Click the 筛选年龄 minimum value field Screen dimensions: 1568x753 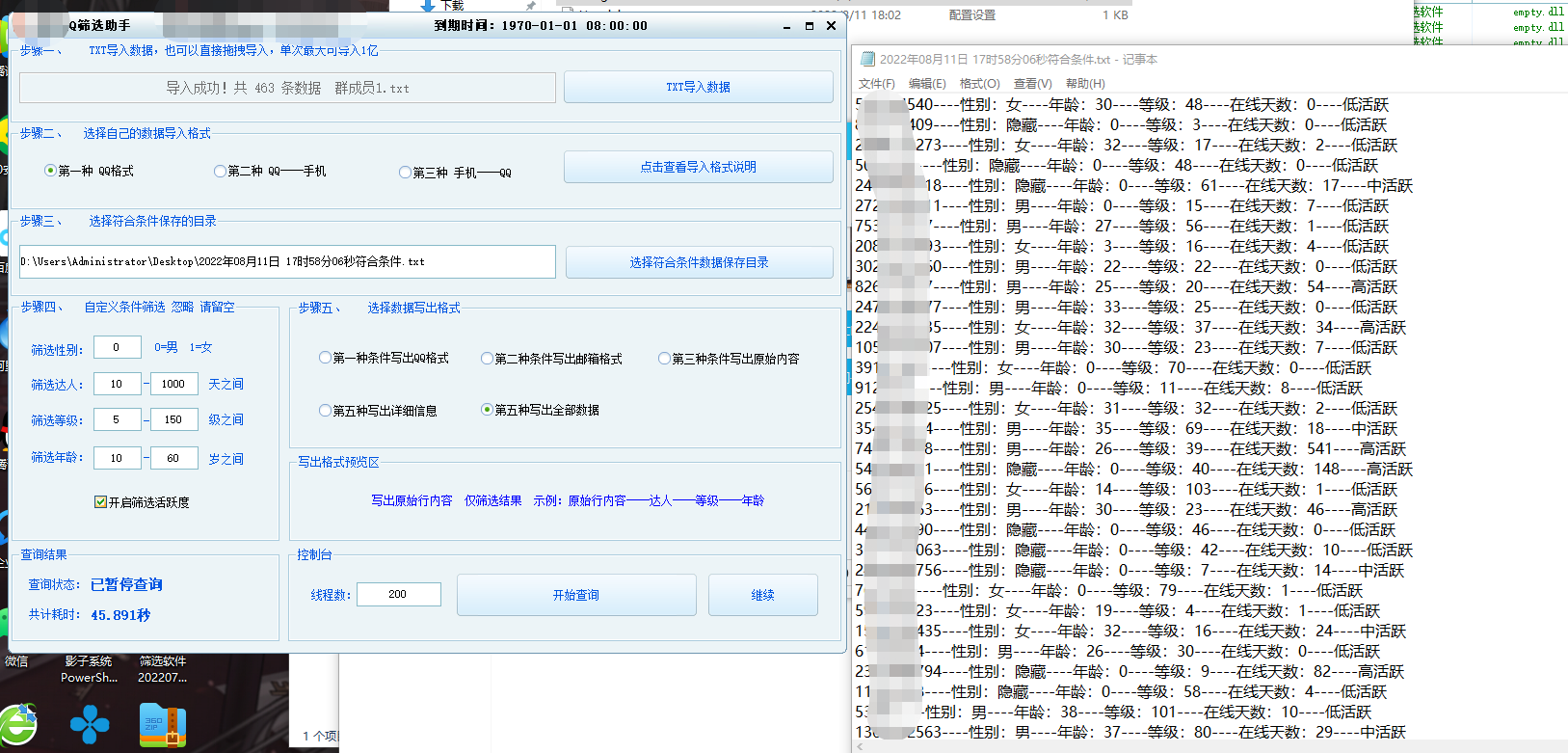point(118,458)
